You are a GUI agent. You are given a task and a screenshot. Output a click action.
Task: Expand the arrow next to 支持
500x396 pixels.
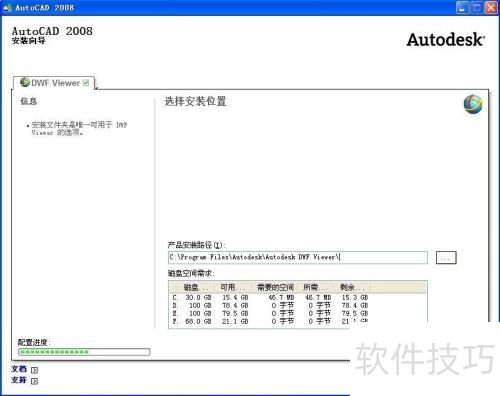coord(34,381)
